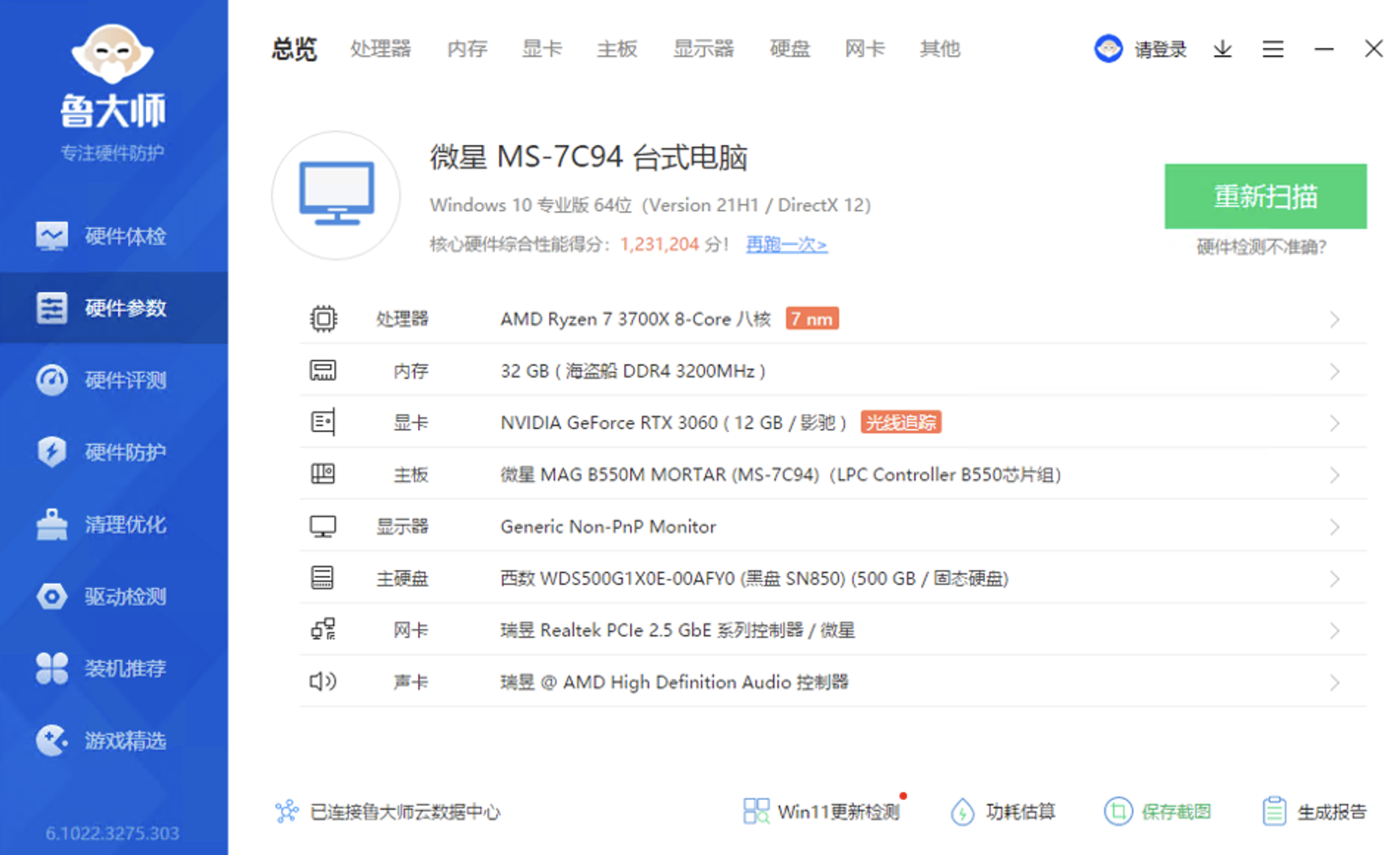Click the 再跑一次 link
Screen dimensions: 1400x855
787,244
